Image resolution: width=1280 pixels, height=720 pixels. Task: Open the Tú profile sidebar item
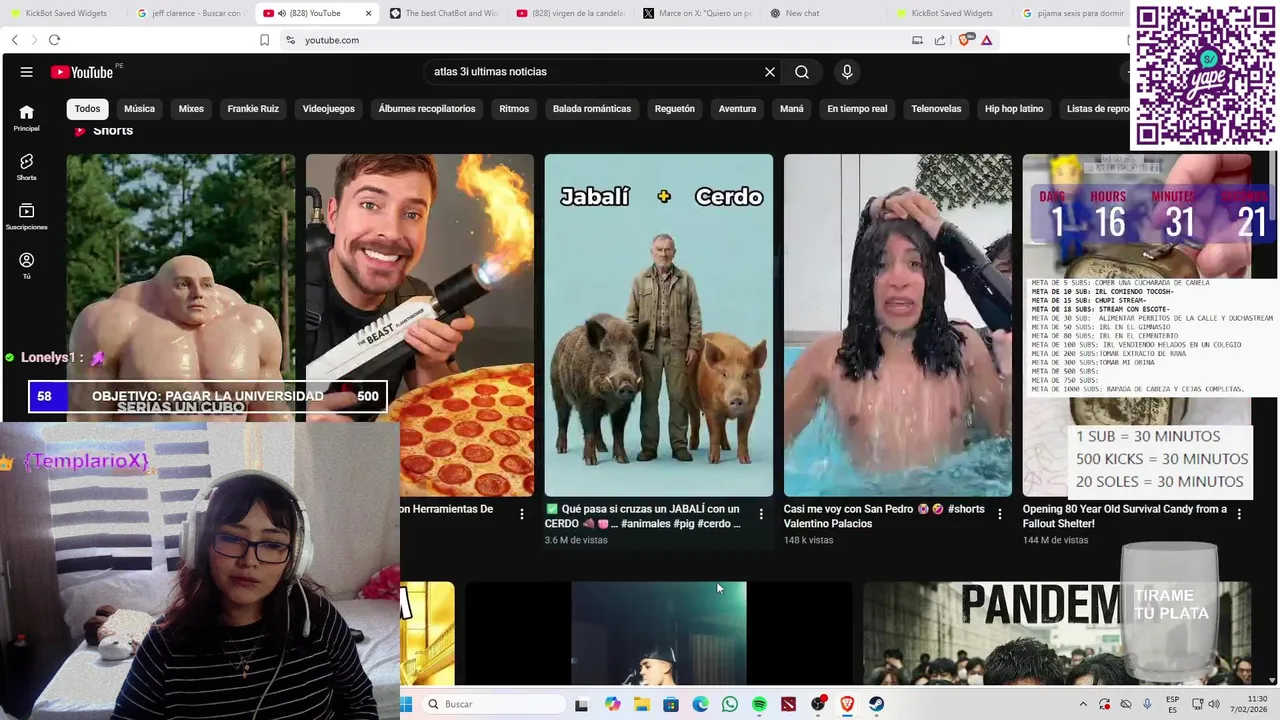(27, 265)
